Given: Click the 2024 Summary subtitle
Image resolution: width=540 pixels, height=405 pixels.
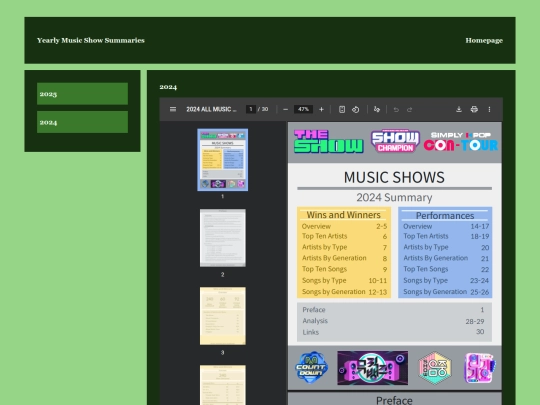Looking at the screenshot, I should tap(394, 197).
